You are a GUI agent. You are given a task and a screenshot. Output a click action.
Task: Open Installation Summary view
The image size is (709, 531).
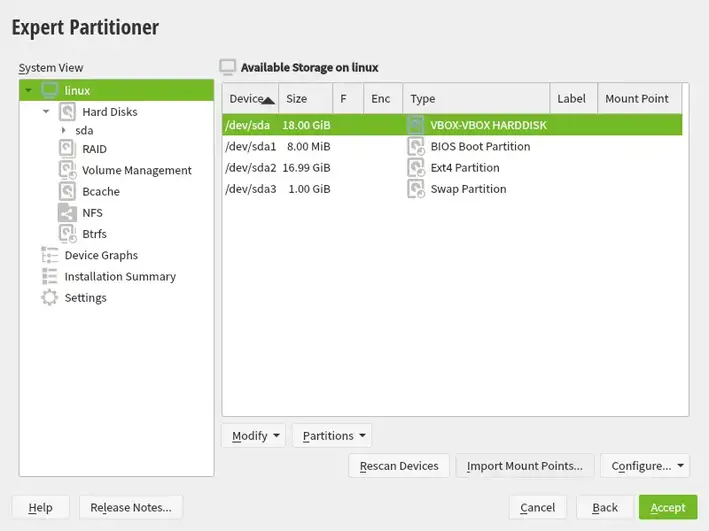click(120, 277)
